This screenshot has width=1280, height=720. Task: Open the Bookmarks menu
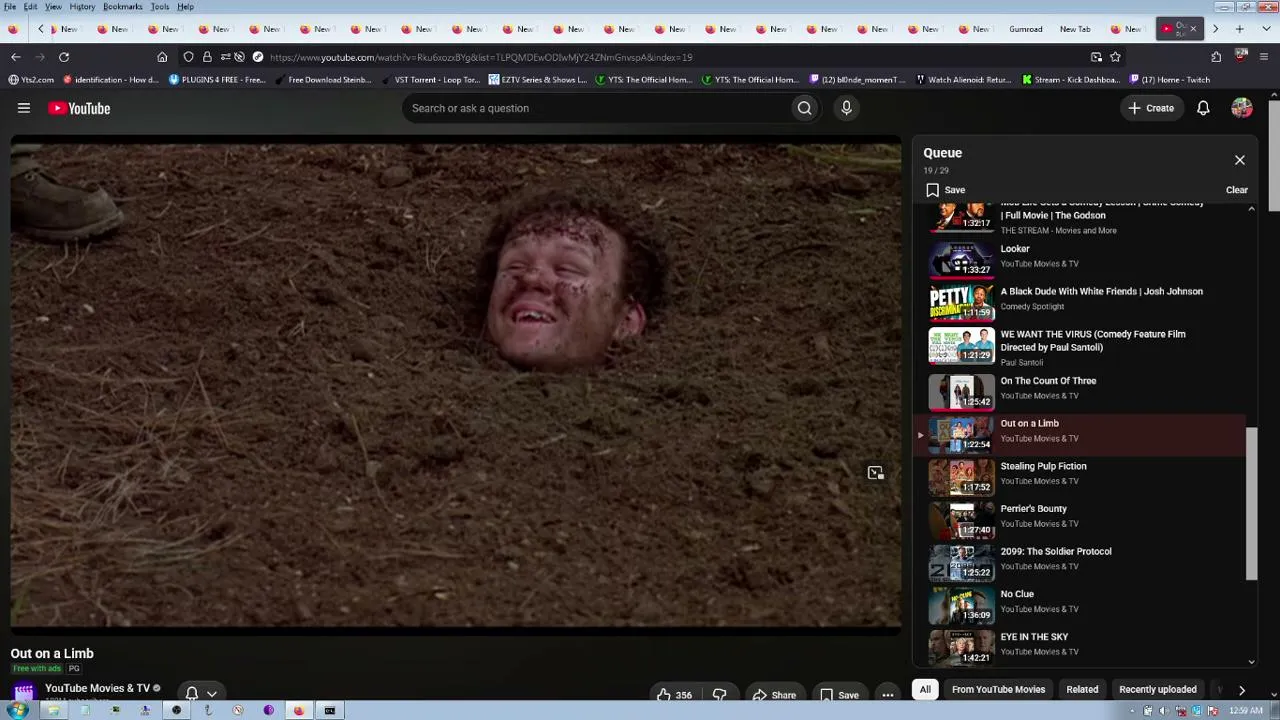point(123,7)
